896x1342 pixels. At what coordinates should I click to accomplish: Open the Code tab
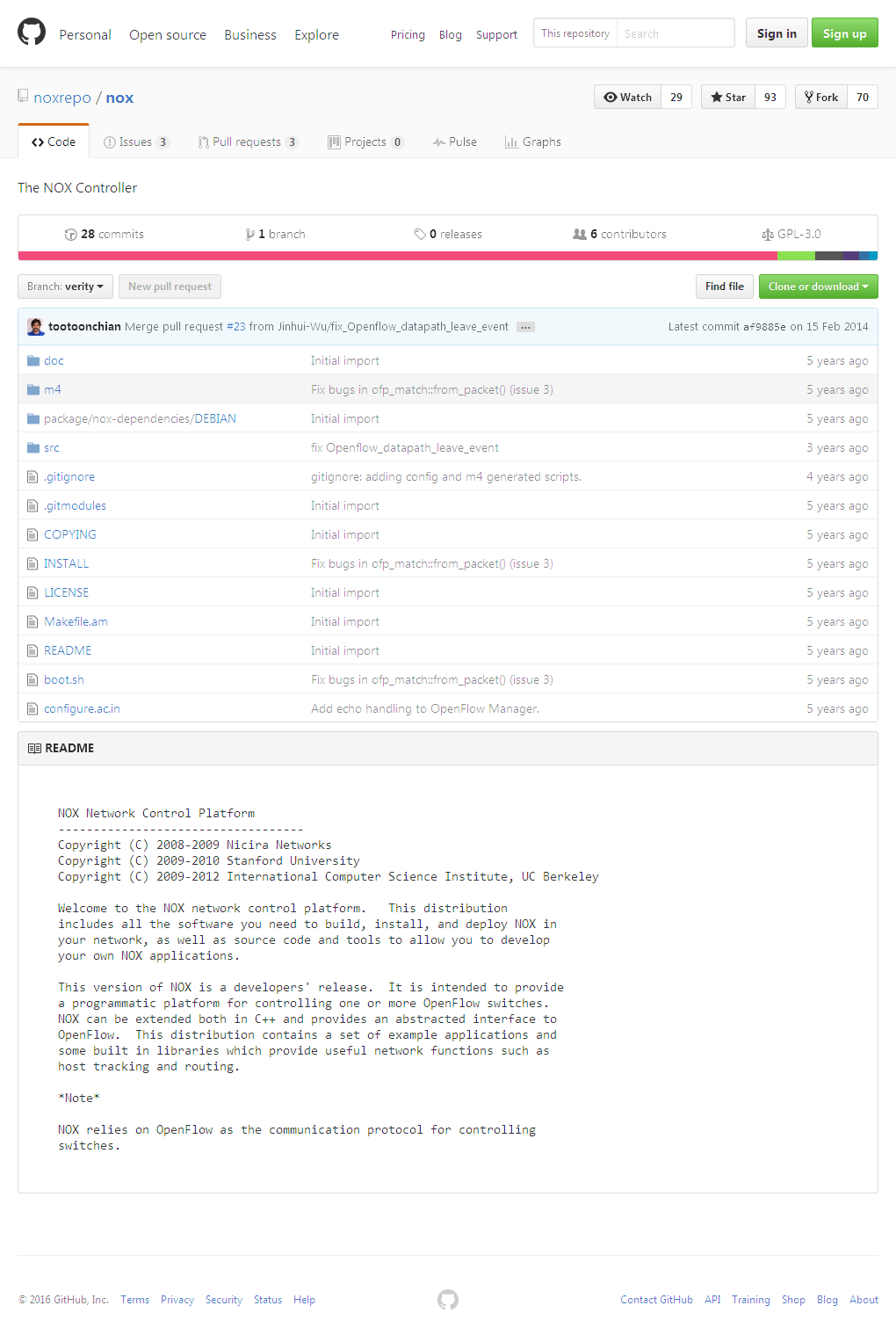pos(54,141)
